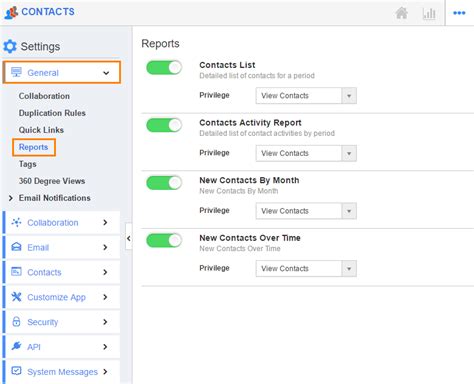Open the General settings section
This screenshot has height=384, width=474.
click(62, 72)
